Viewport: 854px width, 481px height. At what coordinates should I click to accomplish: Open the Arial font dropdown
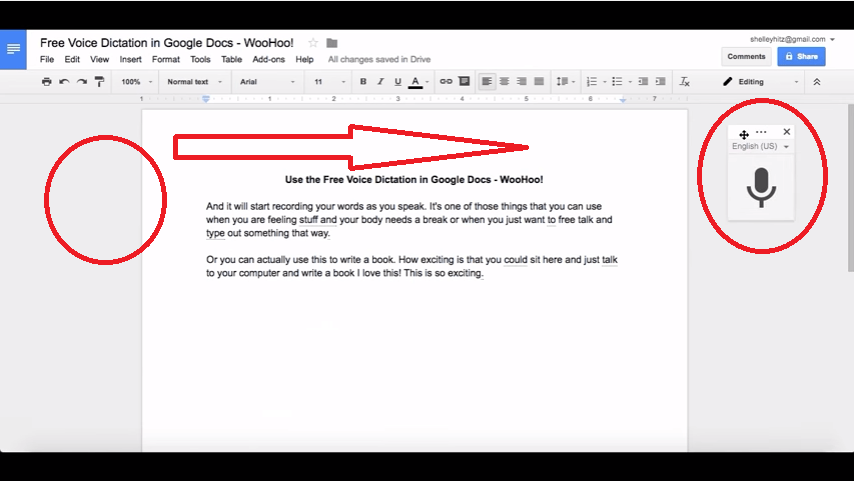(x=267, y=82)
